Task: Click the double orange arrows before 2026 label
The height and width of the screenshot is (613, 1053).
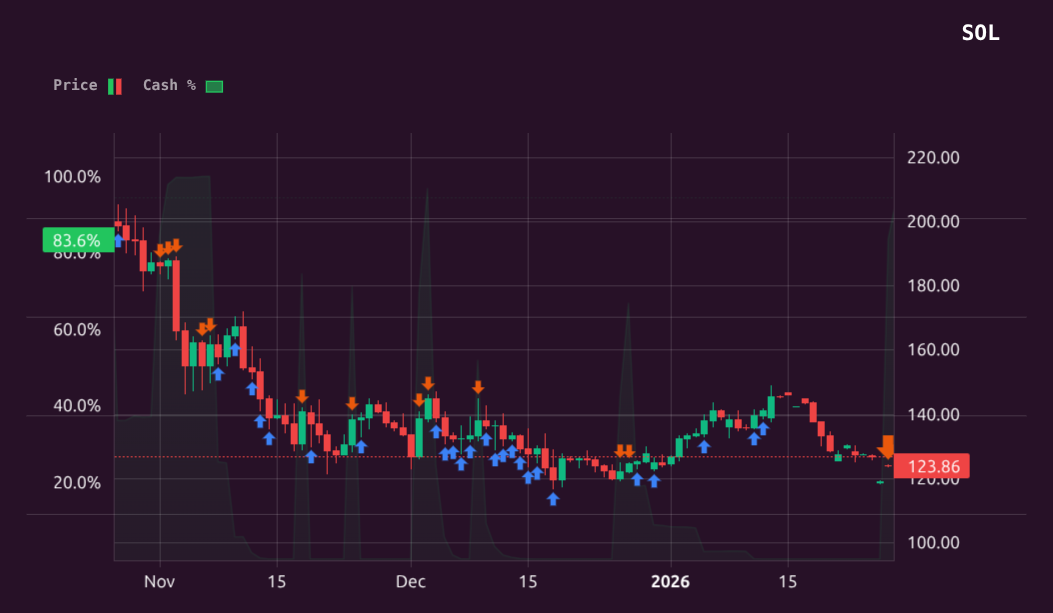Action: (625, 451)
